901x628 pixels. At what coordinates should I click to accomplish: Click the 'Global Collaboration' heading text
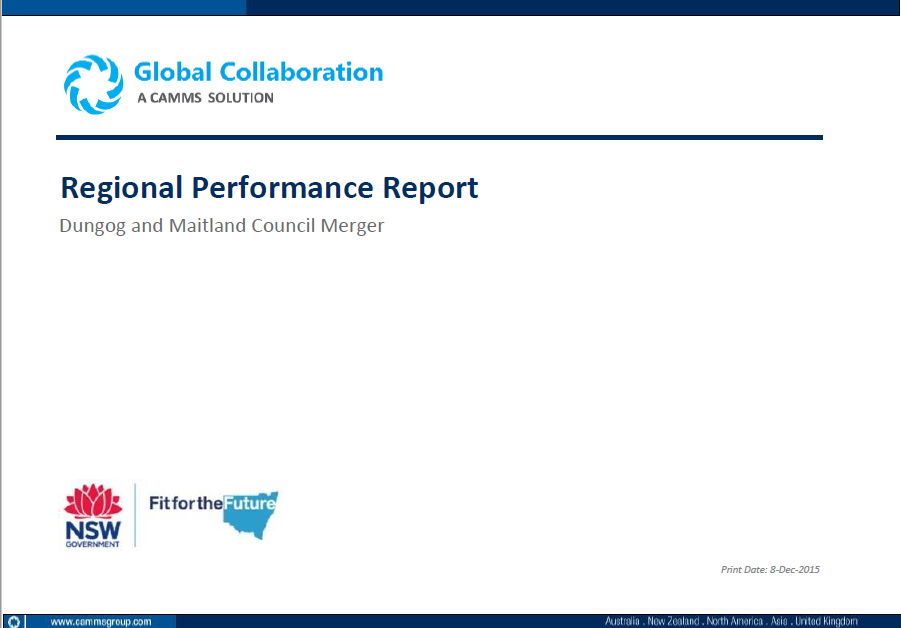(x=259, y=72)
